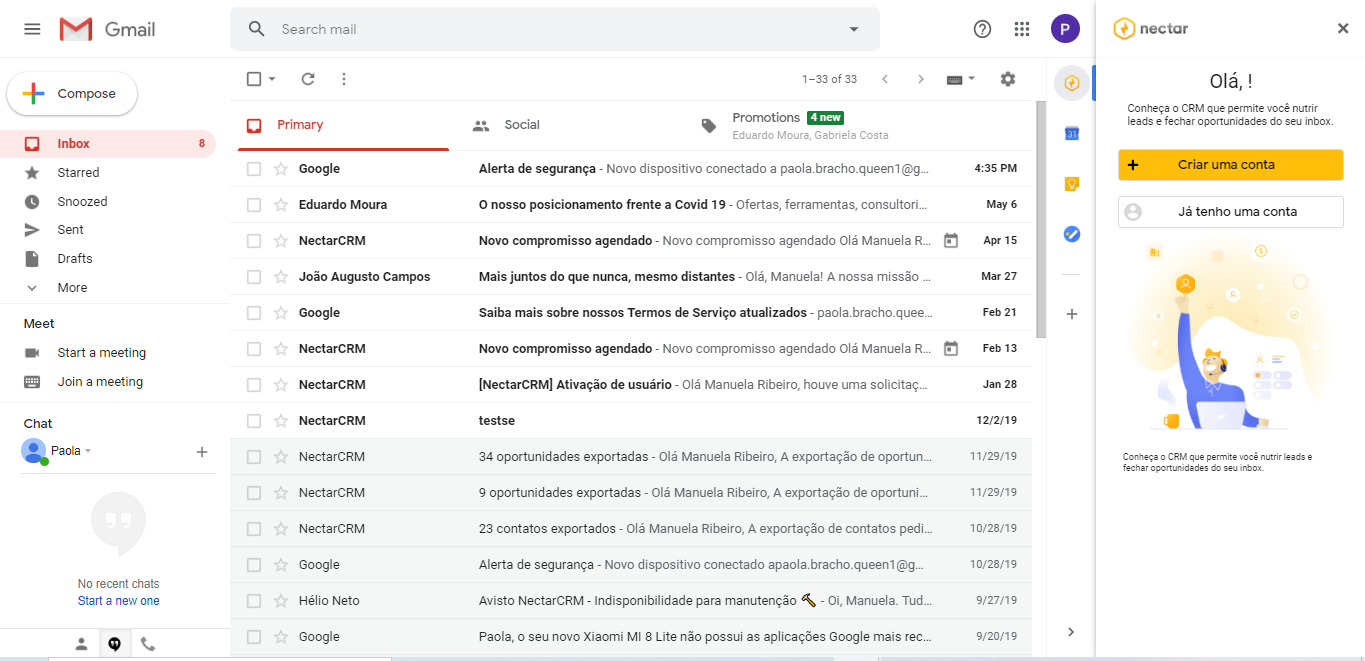Open 'Saiba mais sobre nossos Termos' email

point(631,313)
